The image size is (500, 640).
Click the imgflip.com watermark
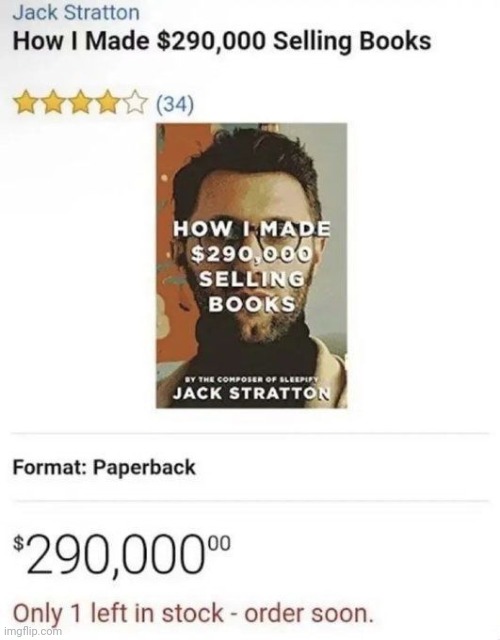31,631
